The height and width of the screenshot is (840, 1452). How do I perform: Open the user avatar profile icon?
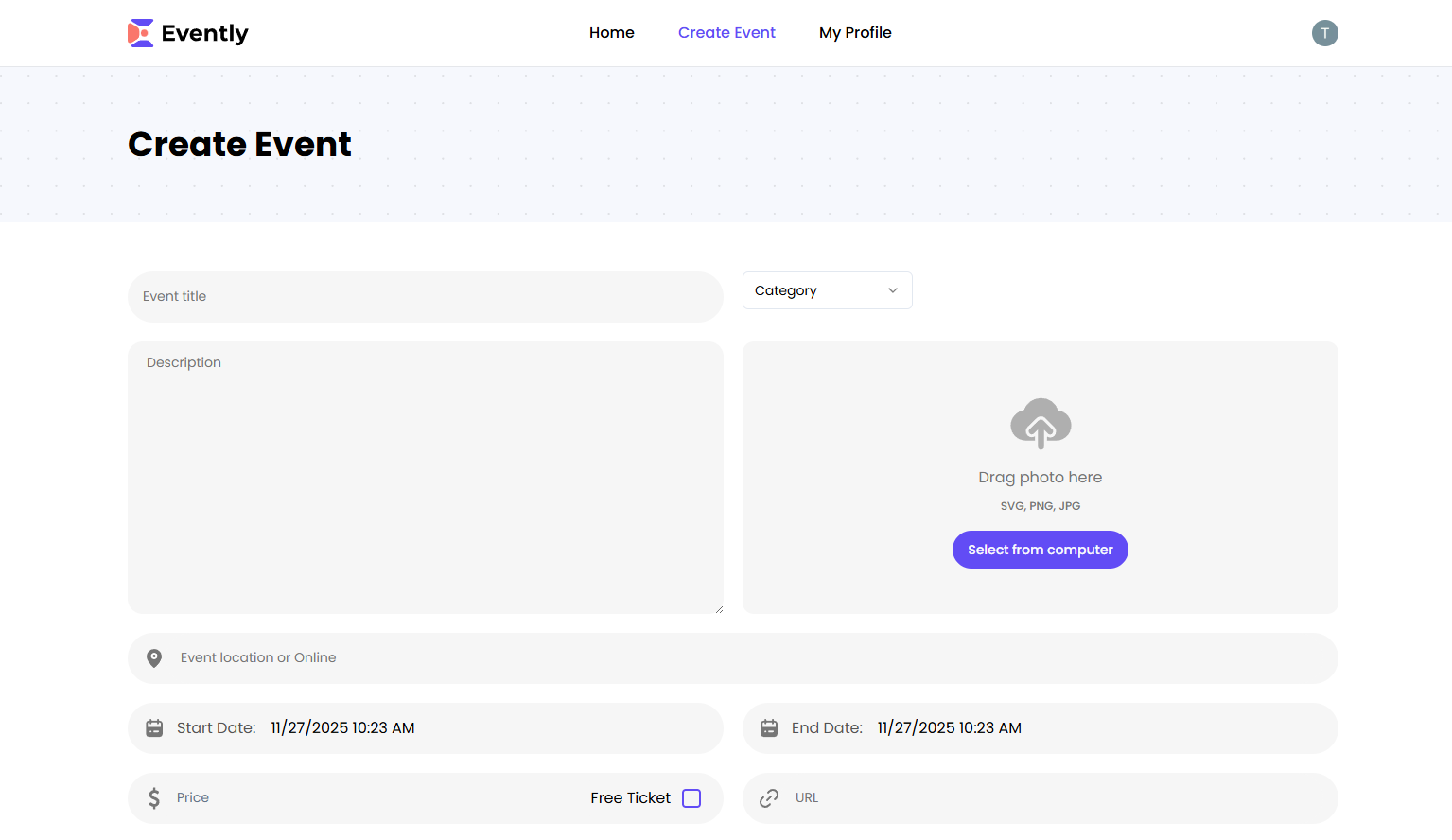1324,33
